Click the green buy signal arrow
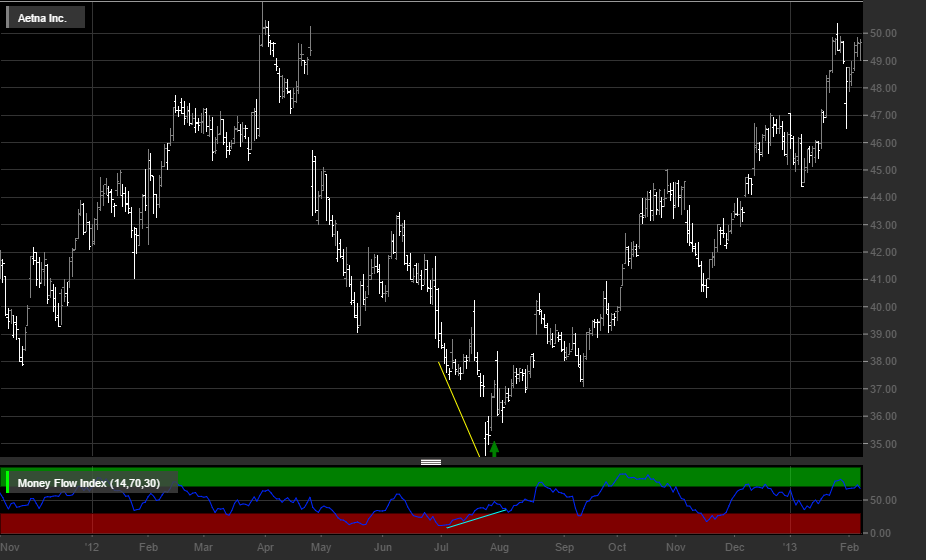The width and height of the screenshot is (926, 560). [494, 449]
